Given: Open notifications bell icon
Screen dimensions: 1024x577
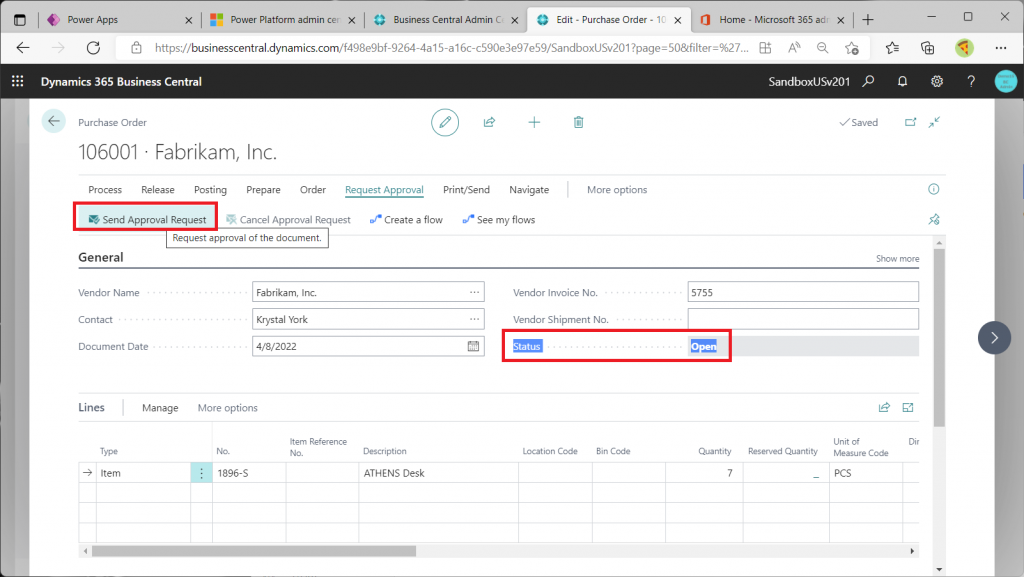Looking at the screenshot, I should (x=903, y=82).
